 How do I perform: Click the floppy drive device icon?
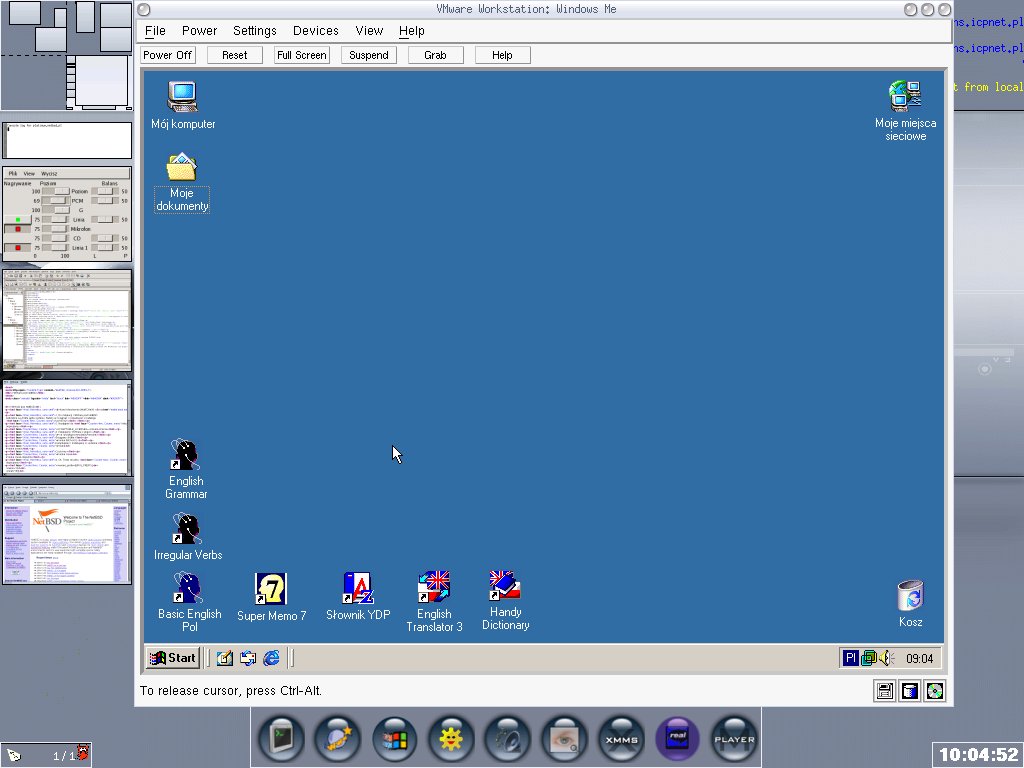click(x=885, y=691)
